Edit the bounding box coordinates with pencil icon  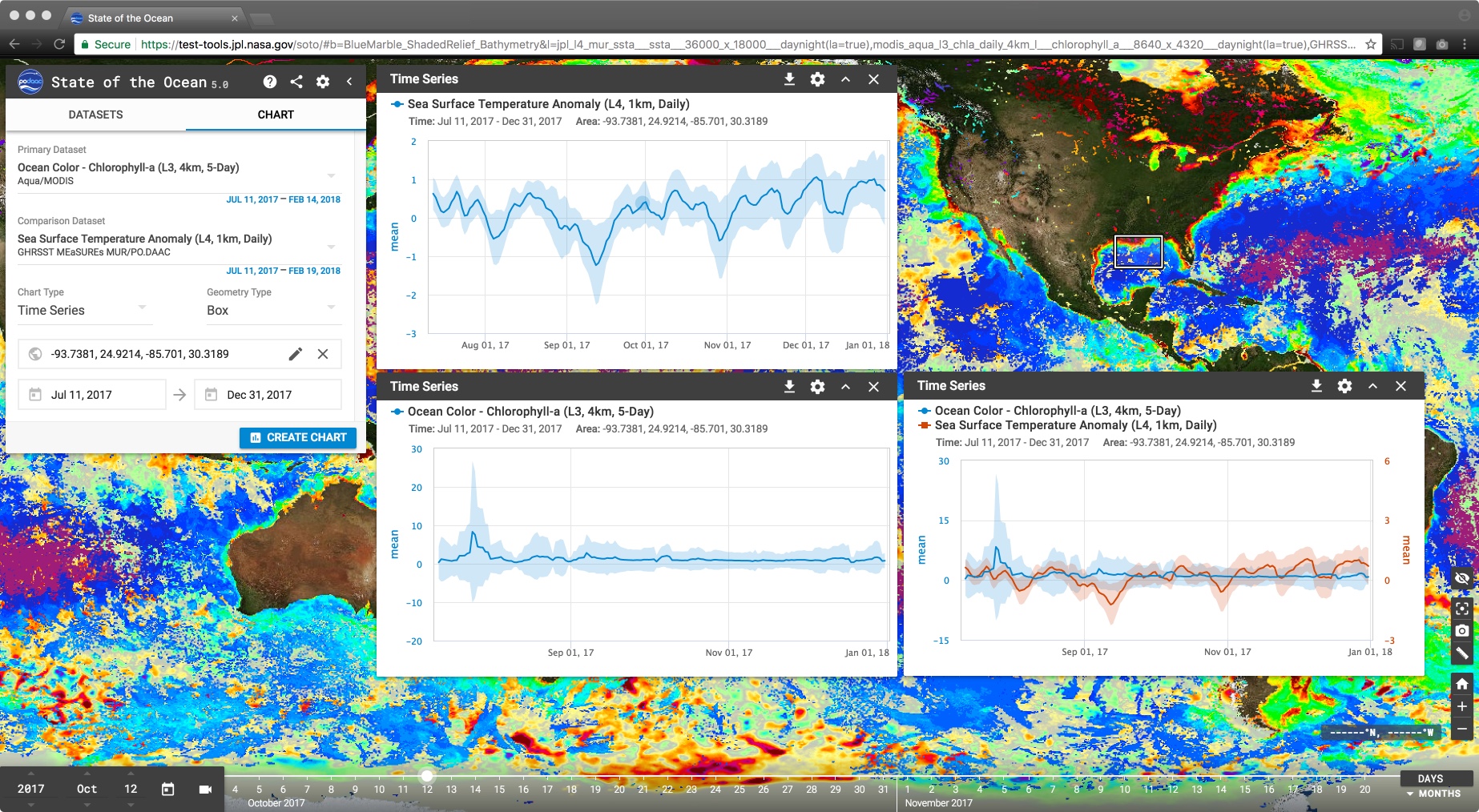(296, 354)
